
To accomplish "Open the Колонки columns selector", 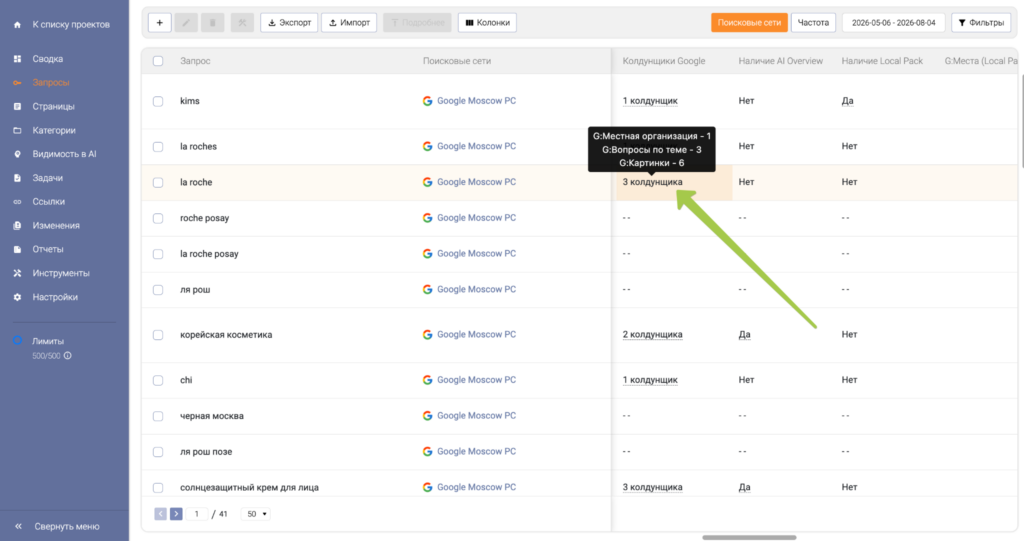I will click(x=487, y=23).
